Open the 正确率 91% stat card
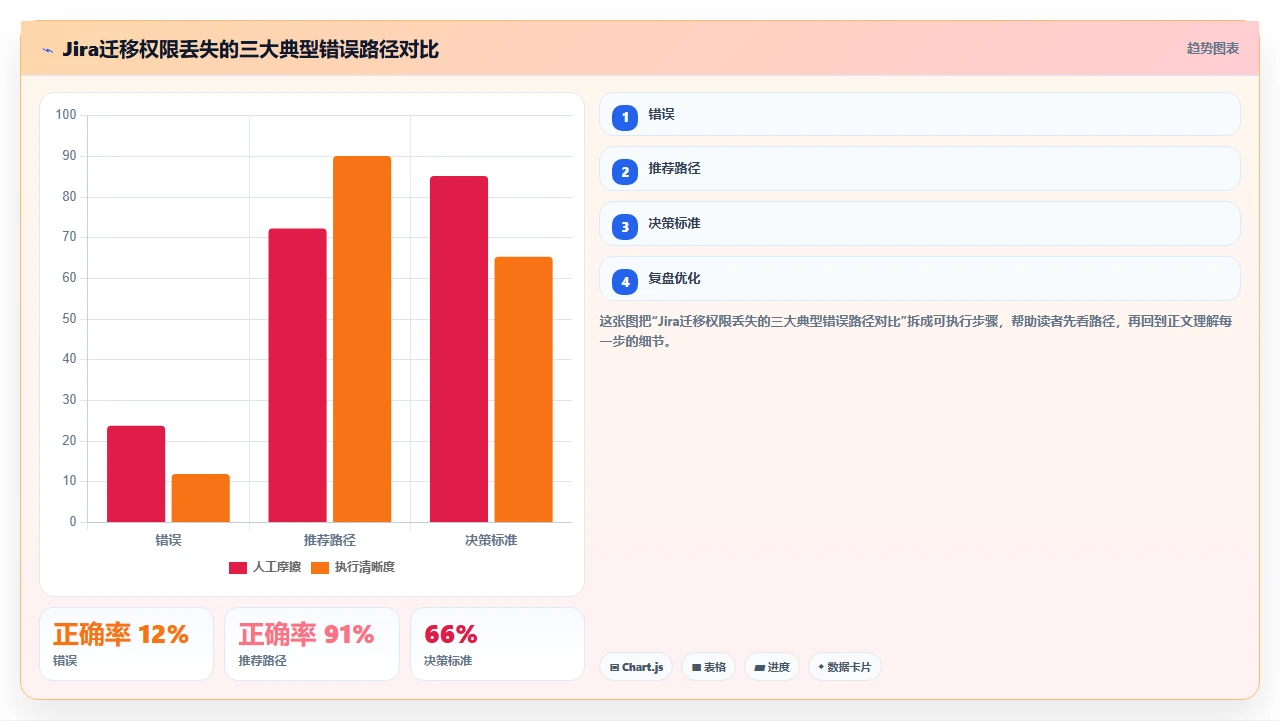This screenshot has width=1280, height=721. 312,644
